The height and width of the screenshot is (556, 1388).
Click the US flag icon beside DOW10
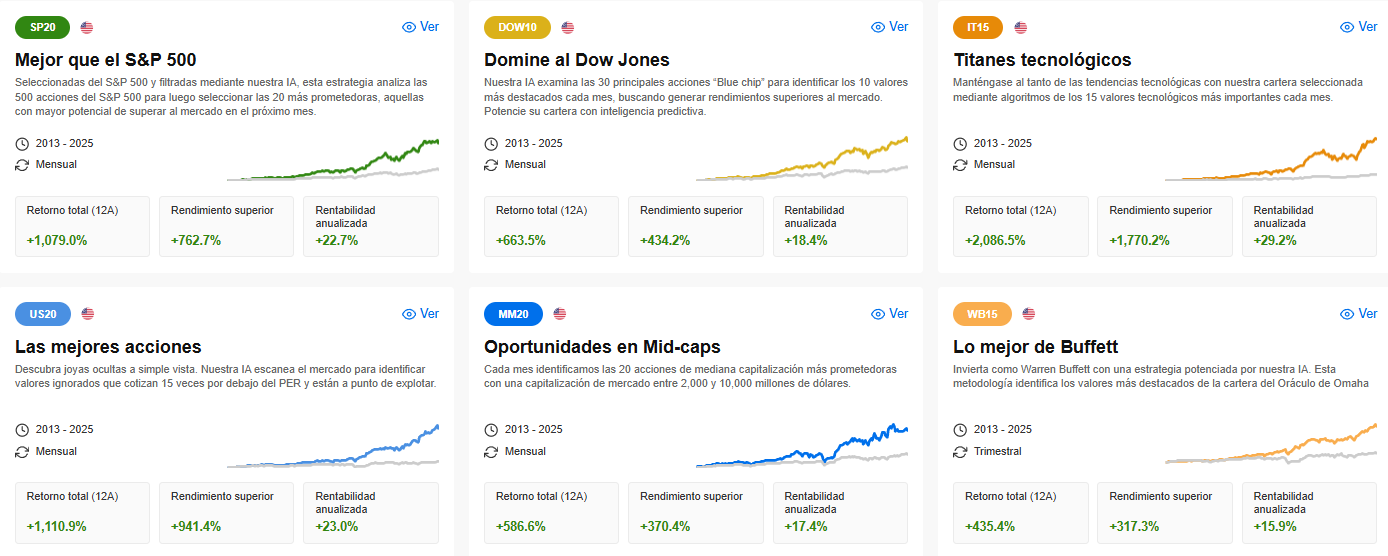(568, 27)
